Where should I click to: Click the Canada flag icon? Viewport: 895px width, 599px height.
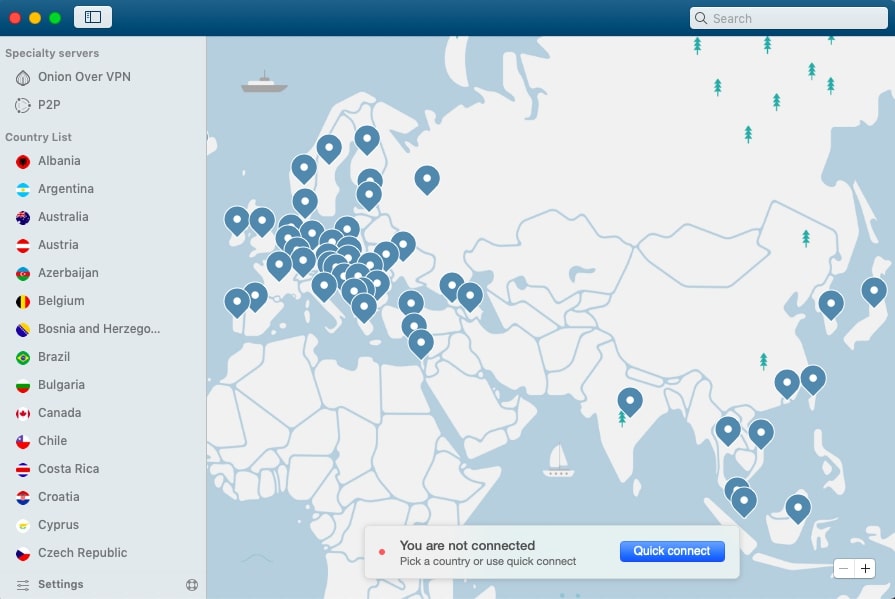[23, 413]
